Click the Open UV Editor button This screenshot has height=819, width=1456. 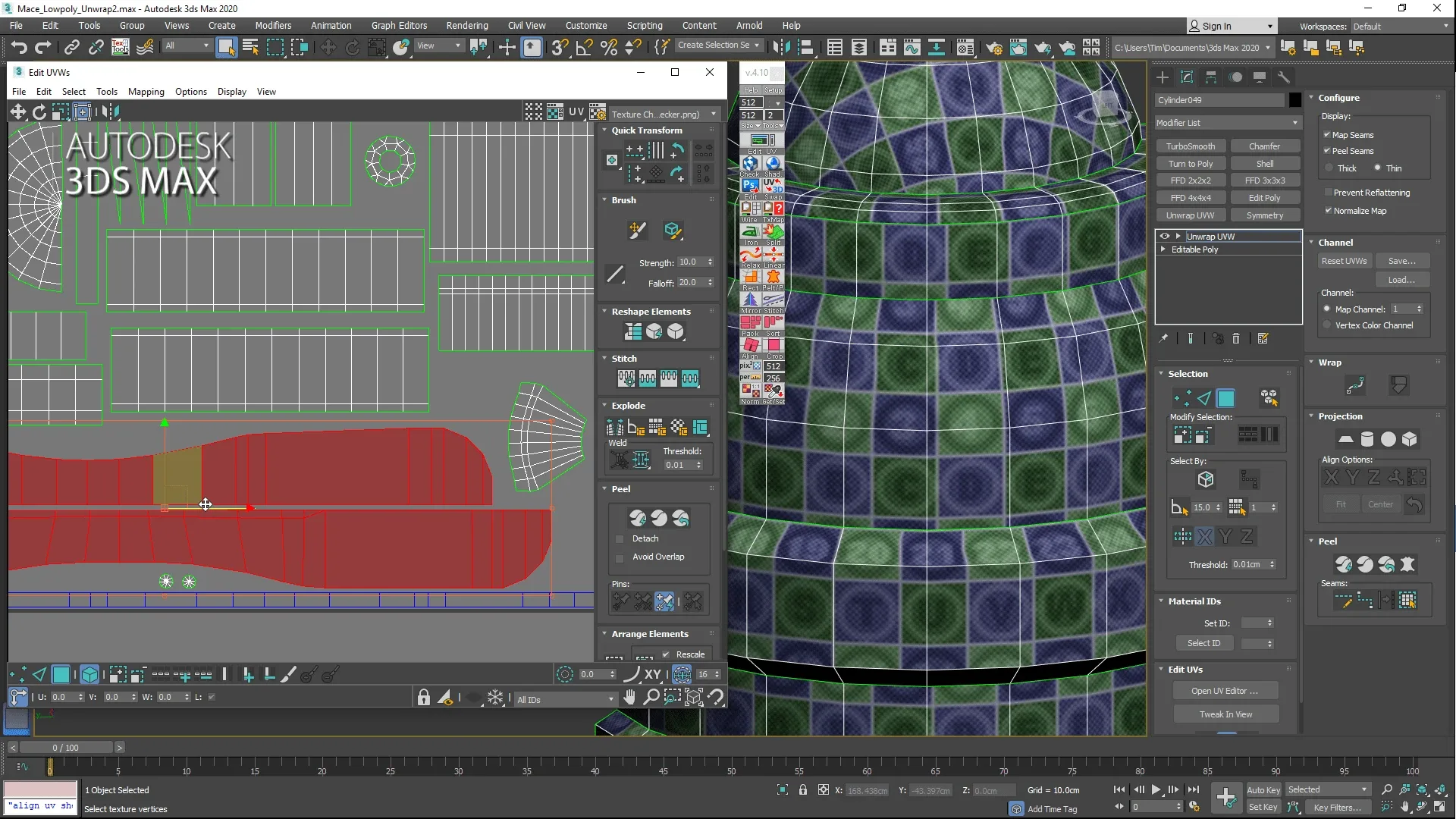1225,691
